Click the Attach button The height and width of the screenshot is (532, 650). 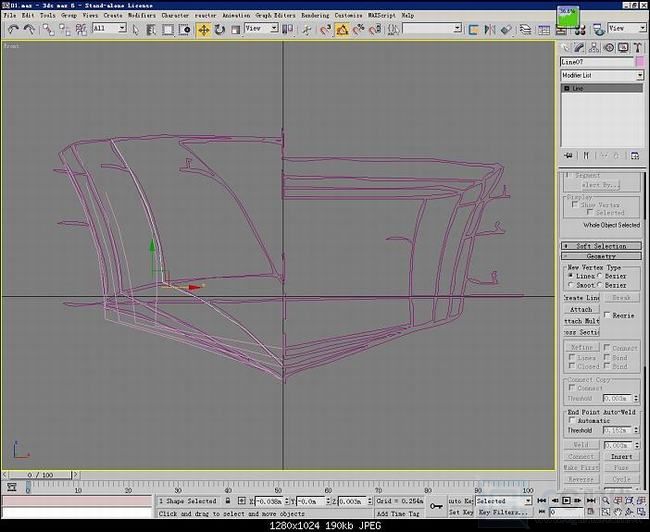click(581, 309)
